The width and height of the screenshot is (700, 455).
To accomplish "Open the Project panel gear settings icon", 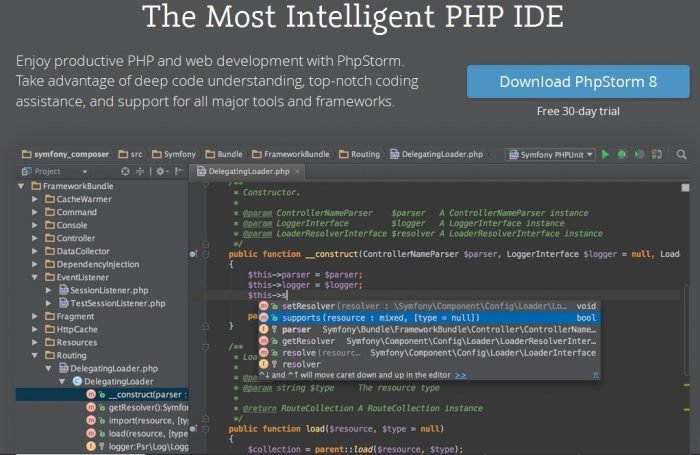I will (x=161, y=171).
